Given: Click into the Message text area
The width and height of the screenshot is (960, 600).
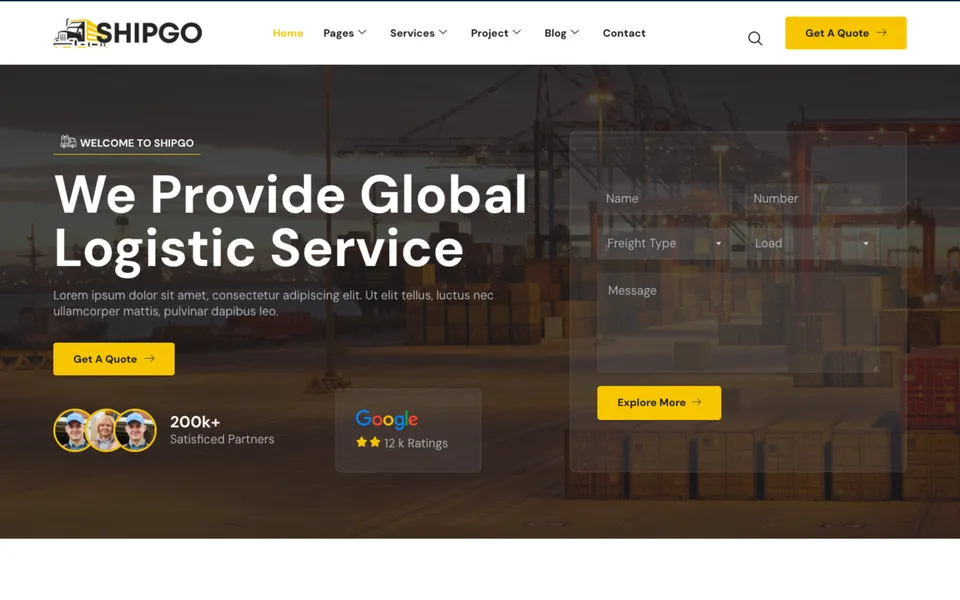Looking at the screenshot, I should click(x=738, y=323).
